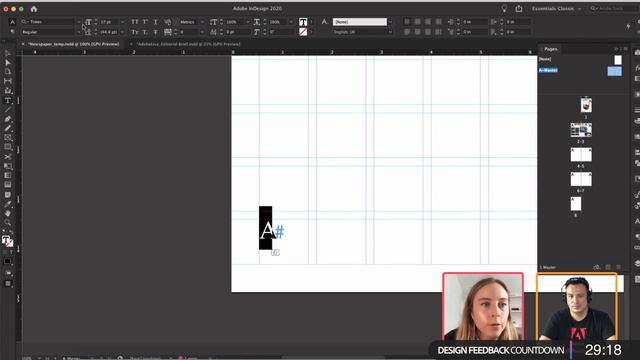Select the Line tool
The width and height of the screenshot is (640, 360).
(8, 109)
